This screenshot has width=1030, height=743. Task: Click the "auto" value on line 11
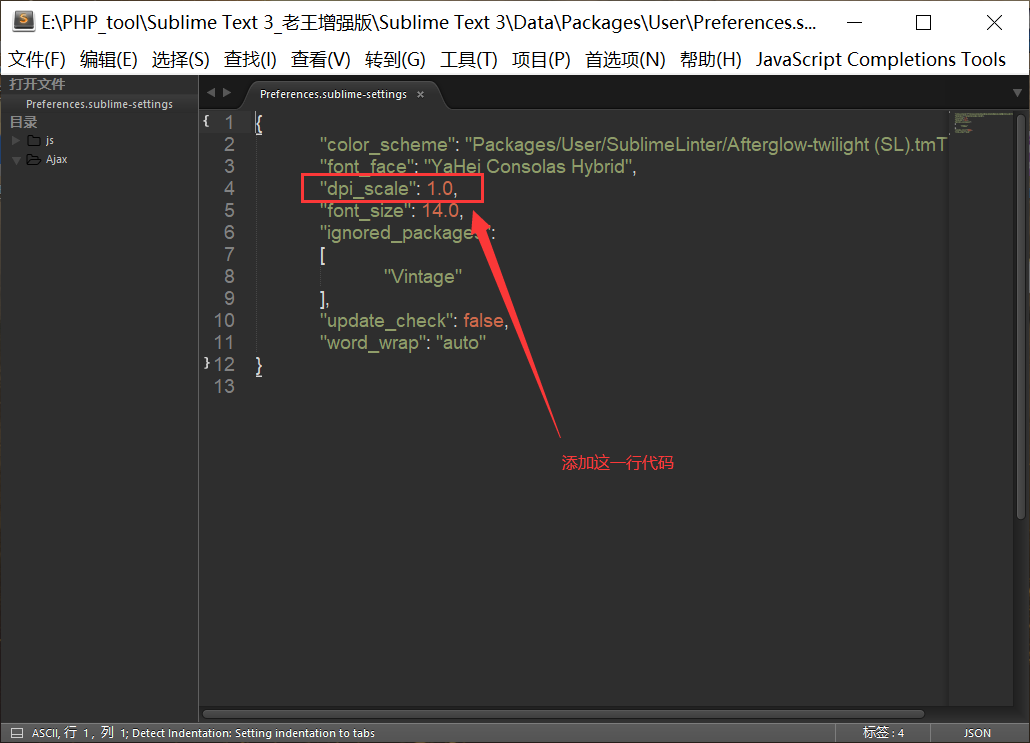(x=460, y=343)
